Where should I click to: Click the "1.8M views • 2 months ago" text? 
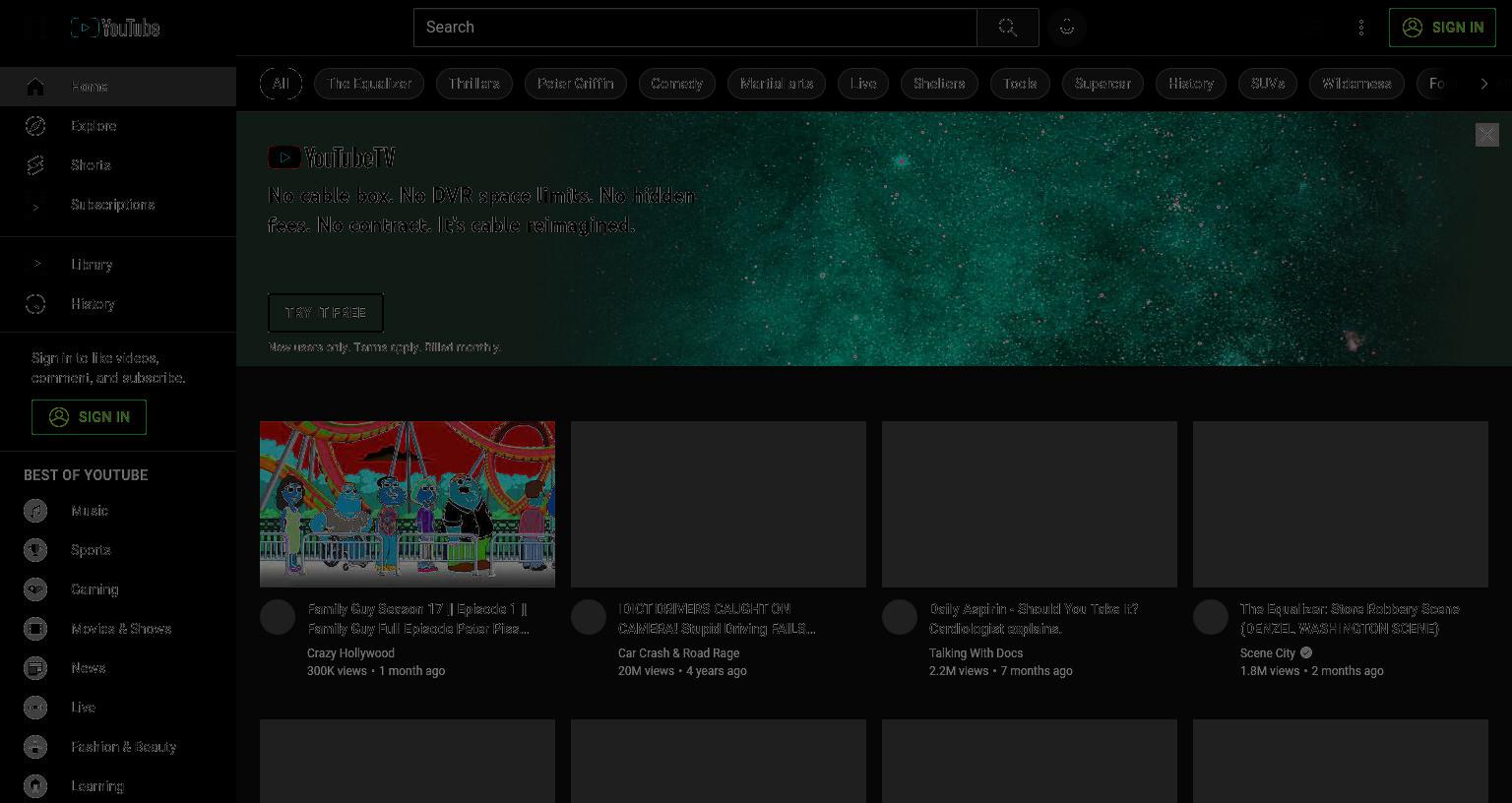pyautogui.click(x=1312, y=671)
